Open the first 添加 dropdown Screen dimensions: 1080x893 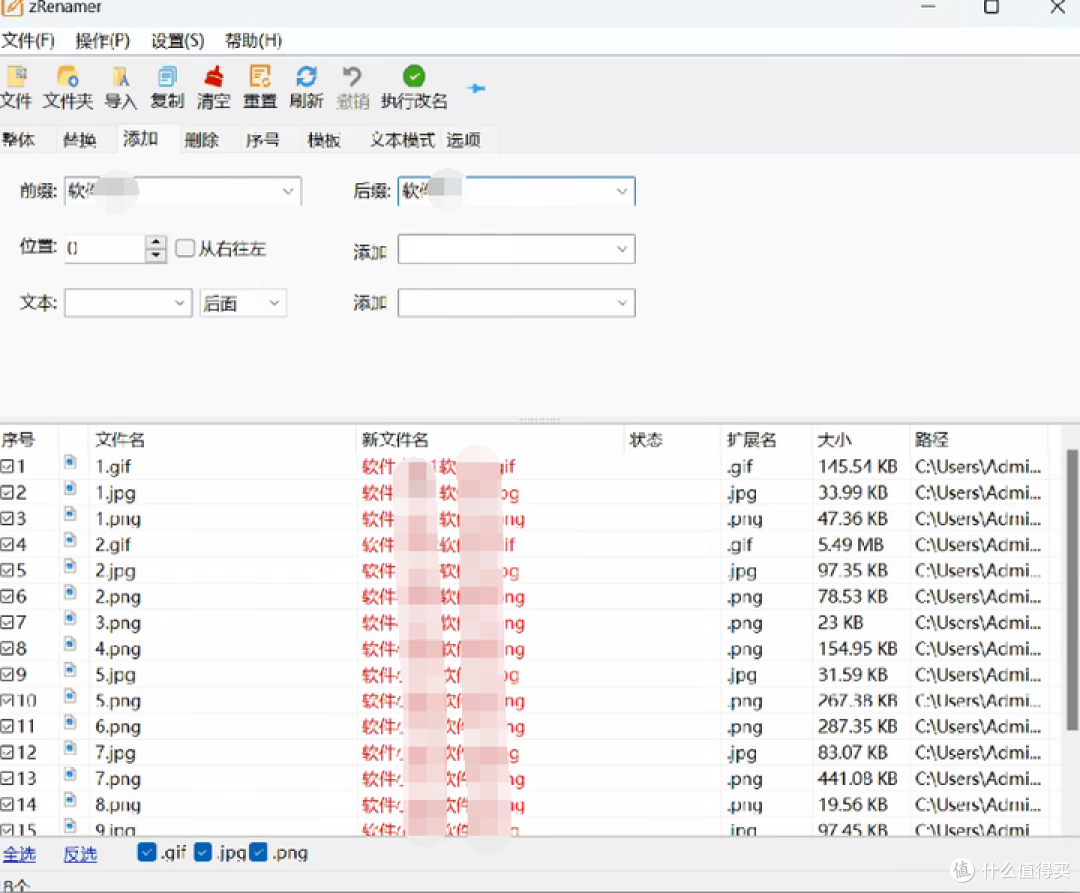pos(621,249)
